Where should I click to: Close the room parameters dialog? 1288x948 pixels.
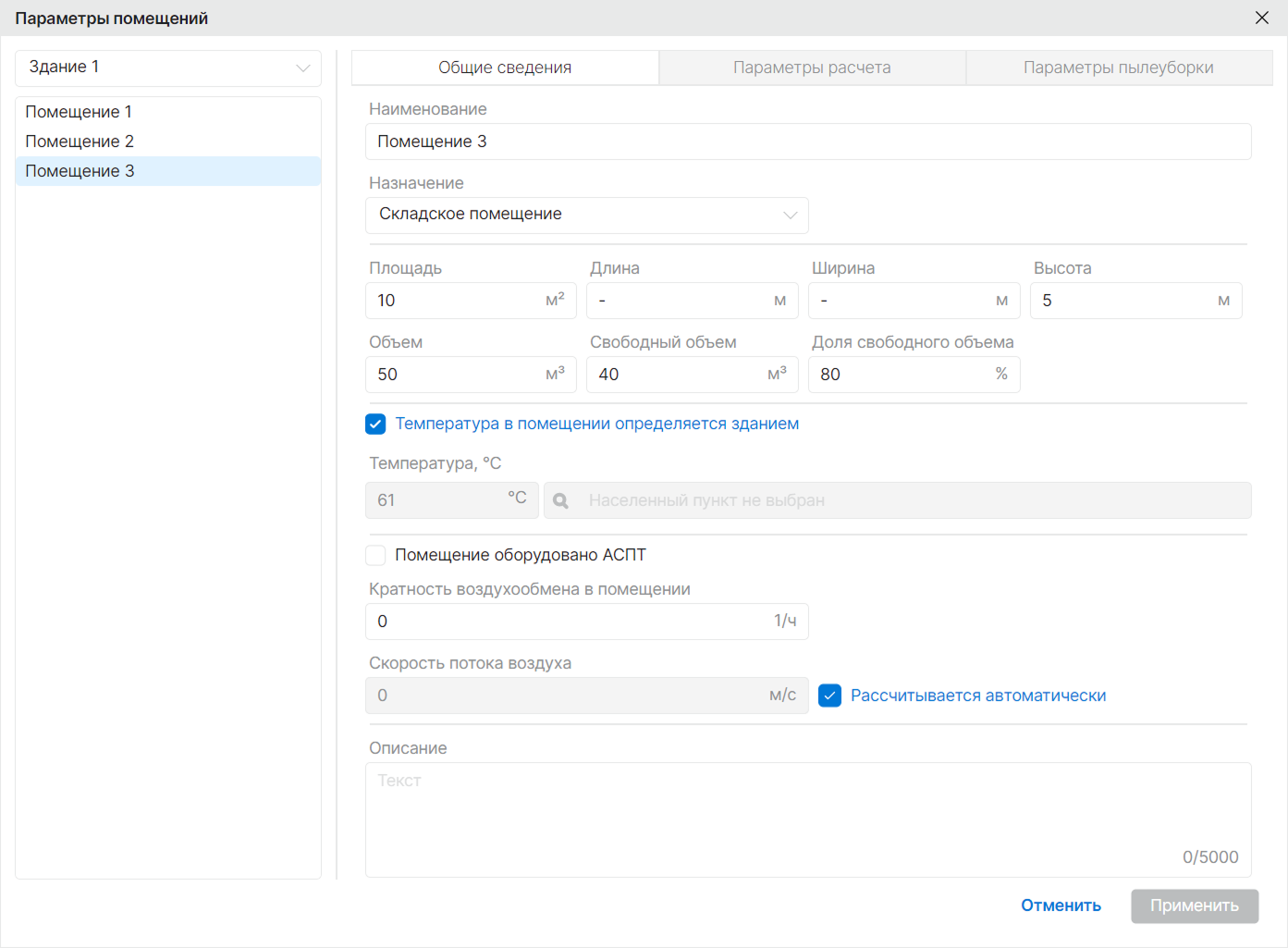pos(1262,18)
